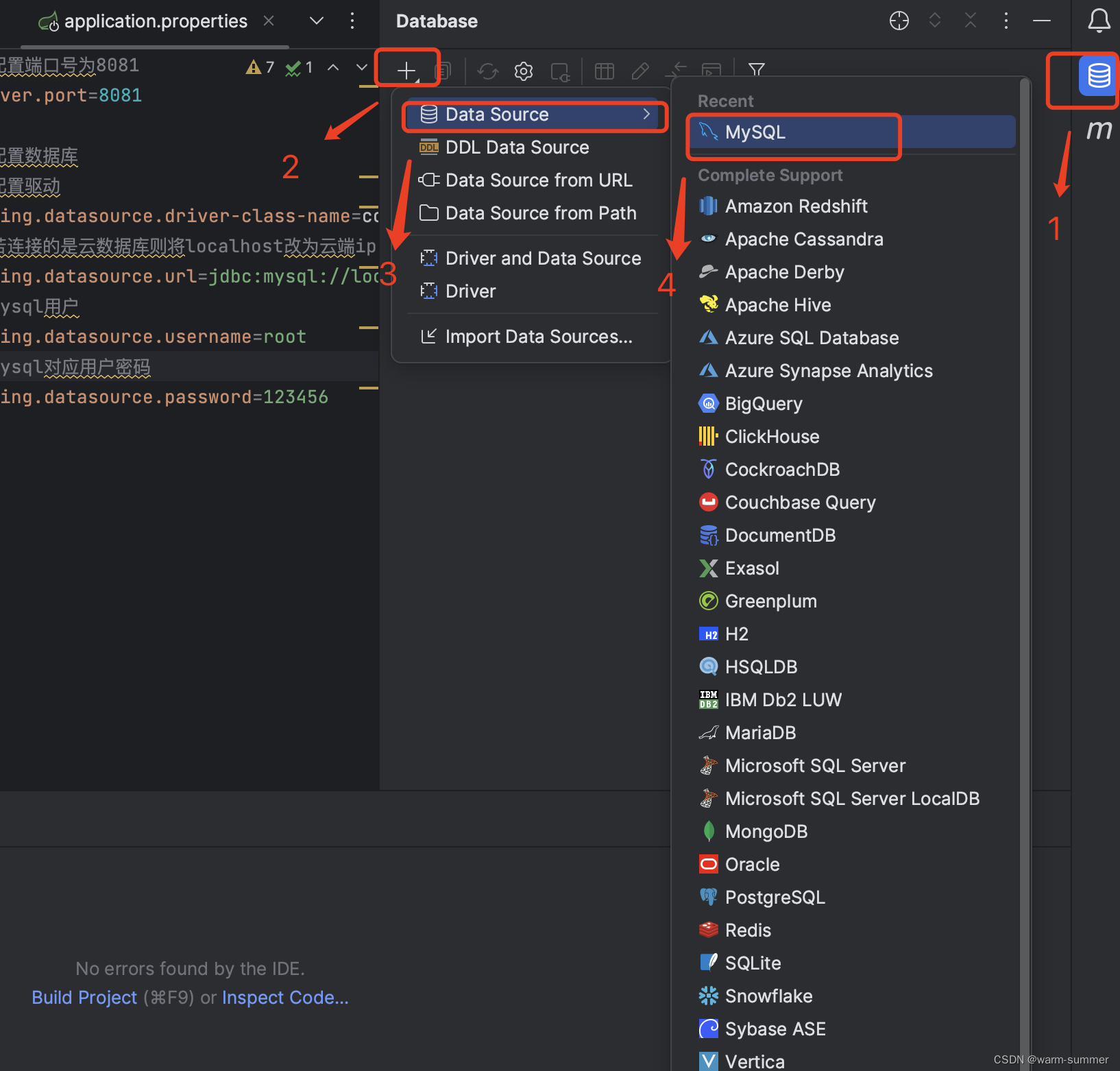Open data source properties gear icon
The image size is (1120, 1071).
524,71
